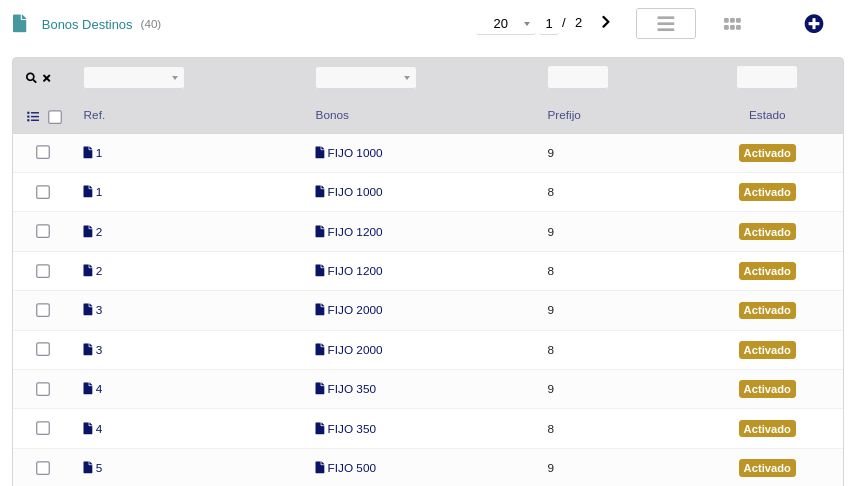Click the Prefijo filter input field
The height and width of the screenshot is (486, 855).
(x=578, y=77)
